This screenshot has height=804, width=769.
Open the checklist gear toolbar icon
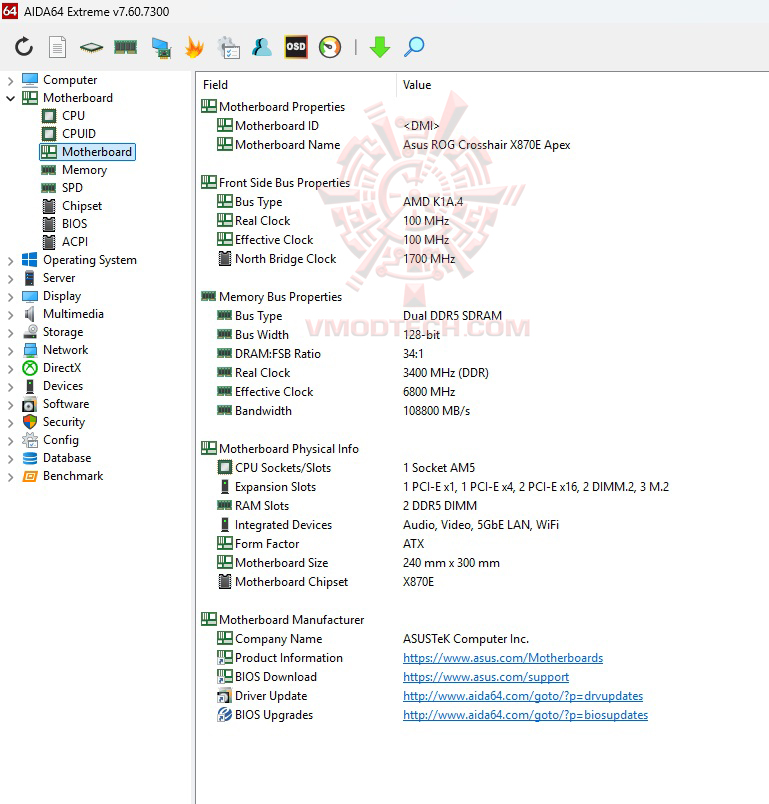pos(229,47)
